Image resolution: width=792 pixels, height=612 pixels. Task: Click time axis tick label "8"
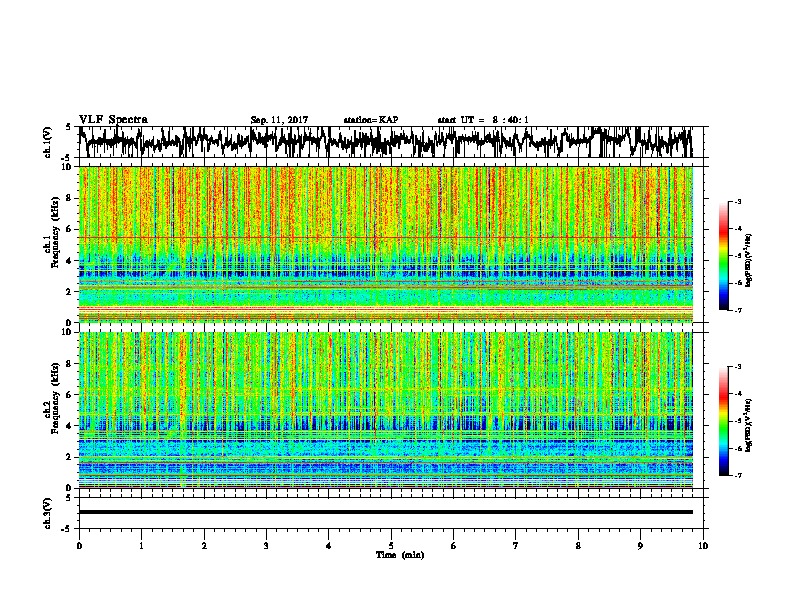coord(578,546)
